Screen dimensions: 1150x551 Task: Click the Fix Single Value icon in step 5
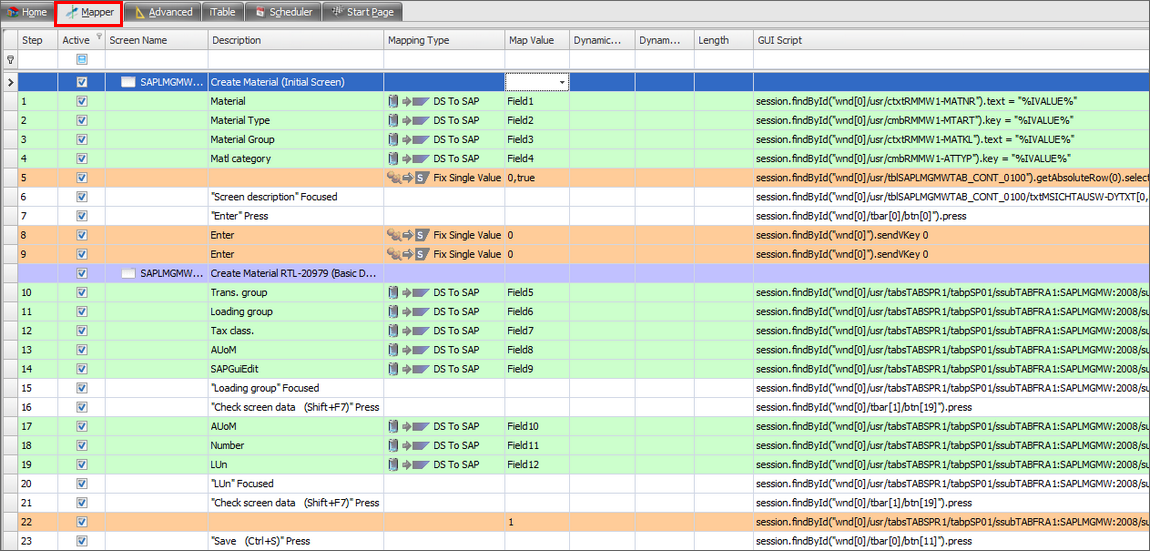click(x=409, y=178)
